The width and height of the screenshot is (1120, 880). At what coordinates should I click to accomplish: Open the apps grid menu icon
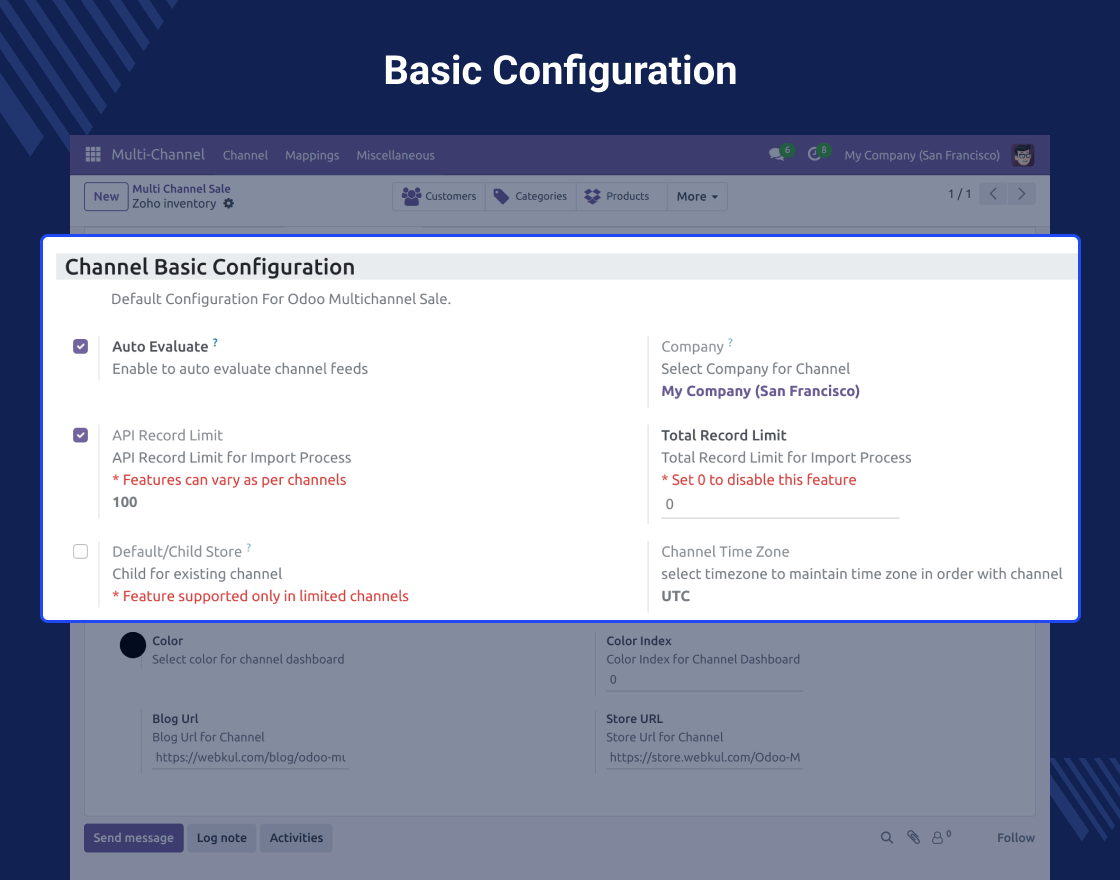[x=93, y=155]
